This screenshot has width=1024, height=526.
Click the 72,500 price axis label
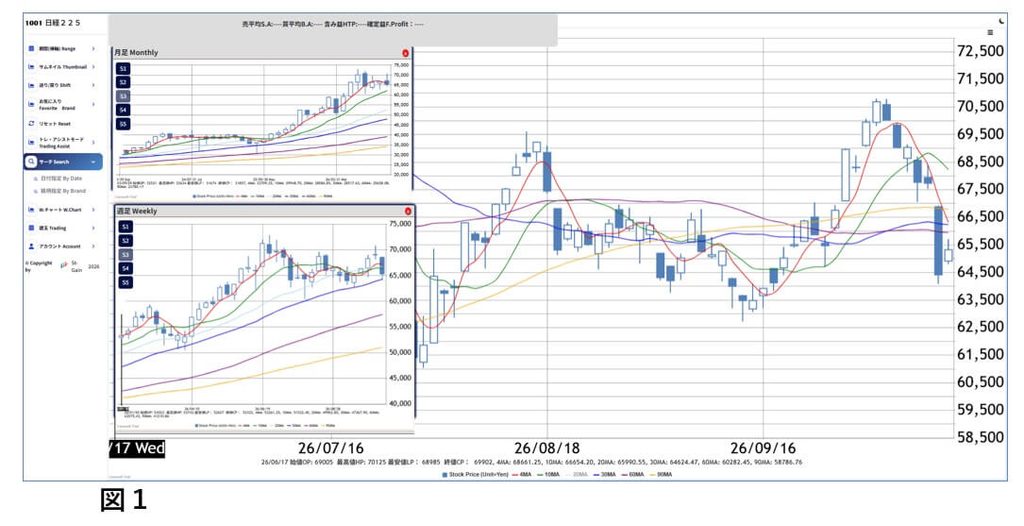tap(980, 51)
